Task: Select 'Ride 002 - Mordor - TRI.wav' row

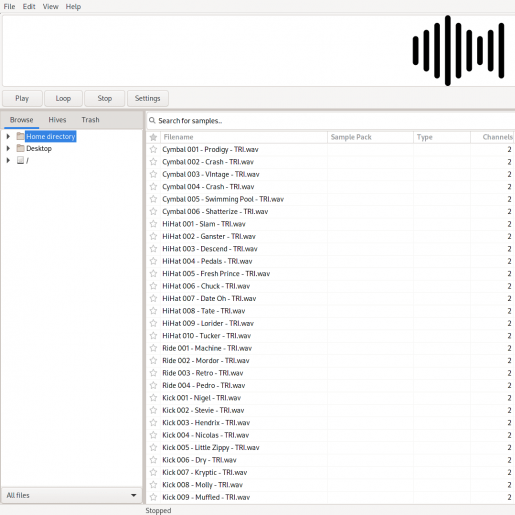Action: [x=331, y=360]
